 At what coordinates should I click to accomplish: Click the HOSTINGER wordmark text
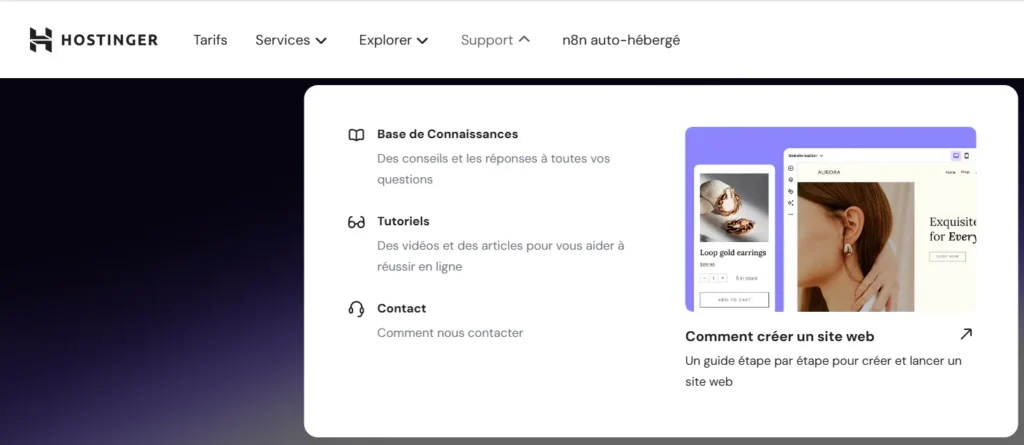[x=109, y=40]
